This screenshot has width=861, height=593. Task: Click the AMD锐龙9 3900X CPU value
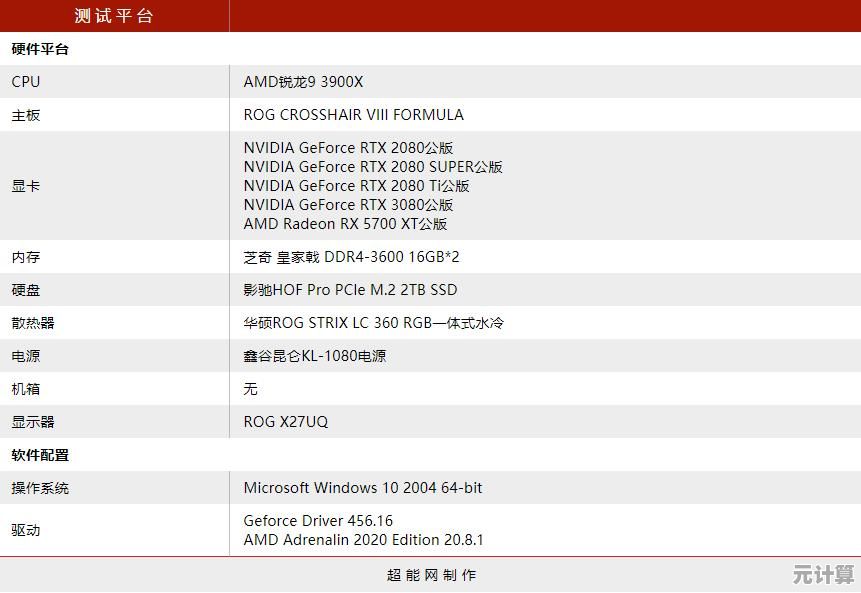[x=303, y=82]
